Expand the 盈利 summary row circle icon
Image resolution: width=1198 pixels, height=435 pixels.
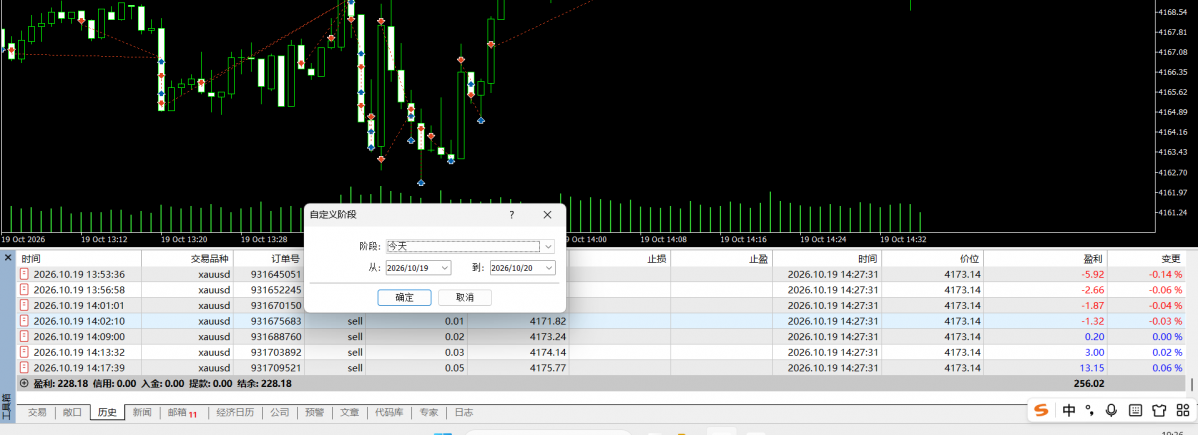[24, 384]
